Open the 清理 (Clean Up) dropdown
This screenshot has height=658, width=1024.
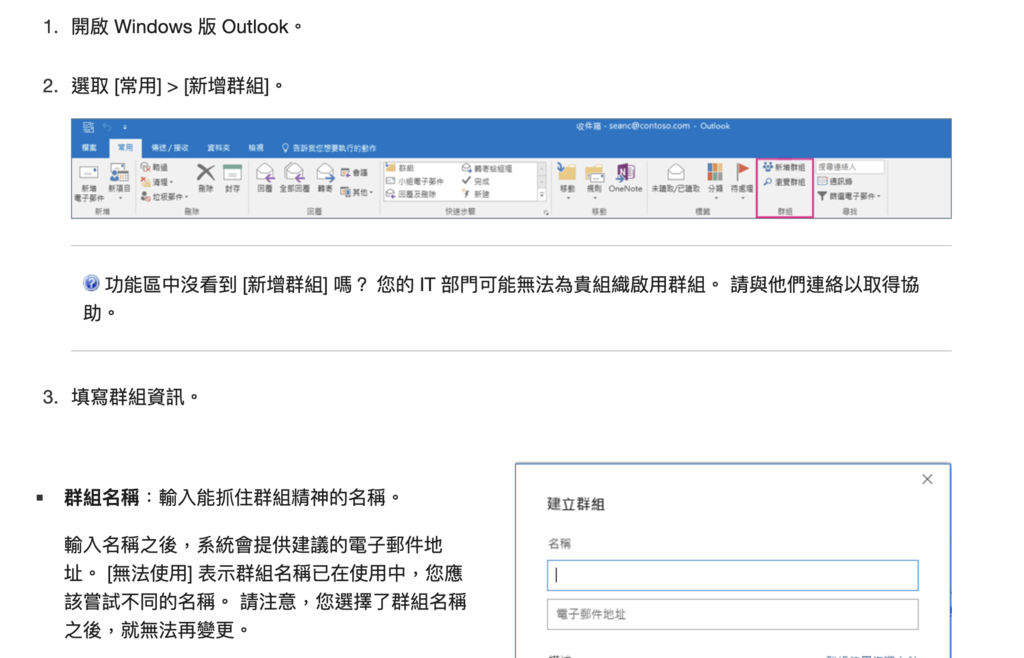tap(157, 182)
